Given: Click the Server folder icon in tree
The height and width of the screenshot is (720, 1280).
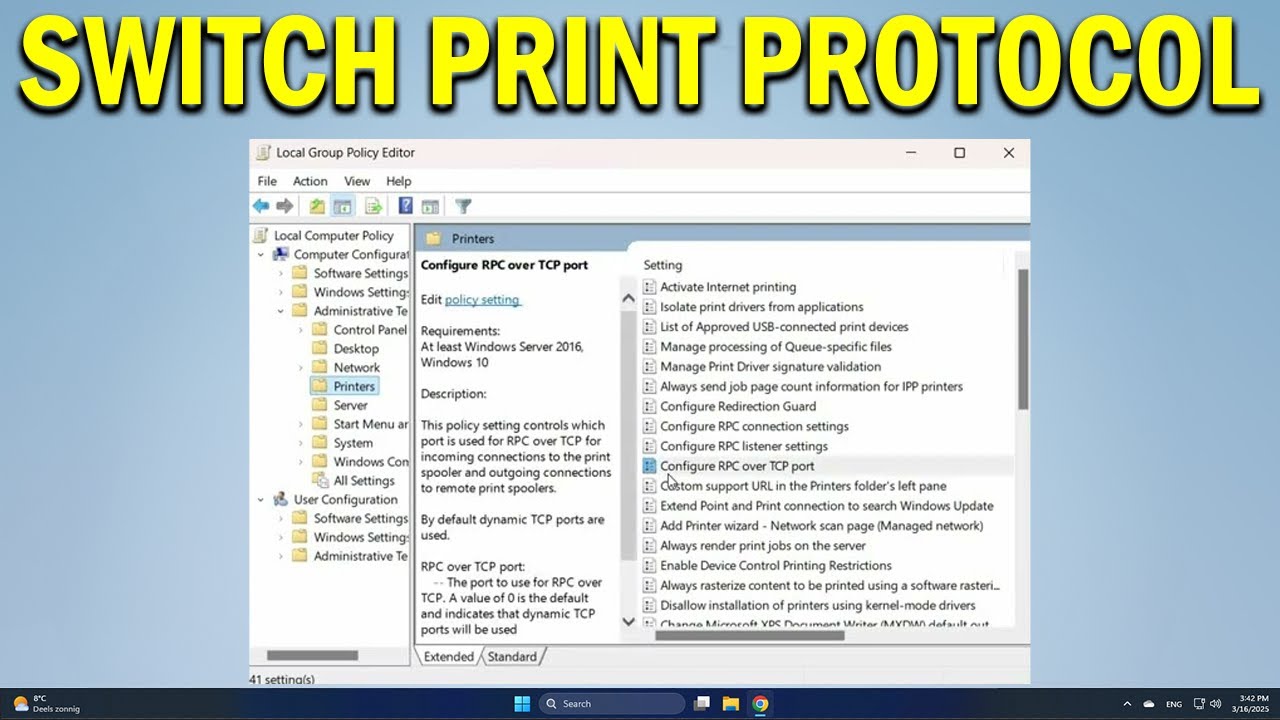Looking at the screenshot, I should [x=319, y=405].
